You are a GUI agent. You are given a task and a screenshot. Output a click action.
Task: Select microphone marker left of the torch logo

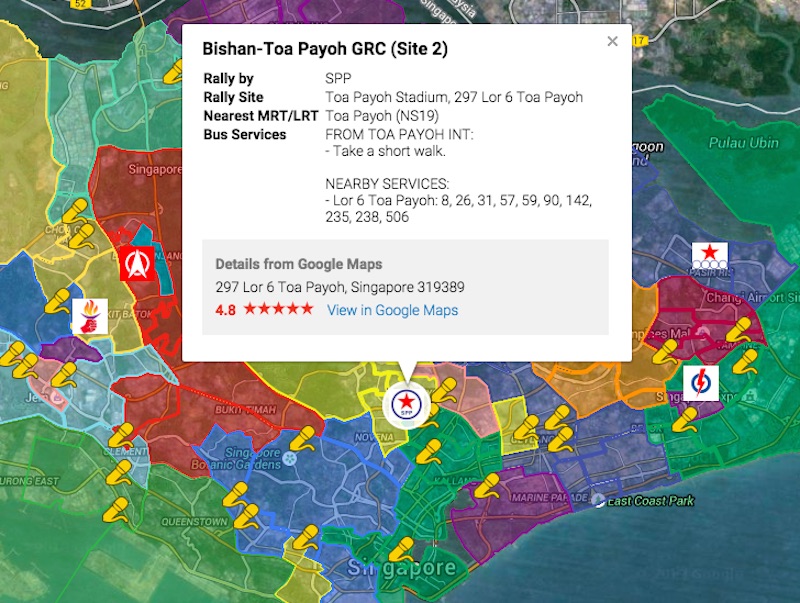[x=57, y=301]
